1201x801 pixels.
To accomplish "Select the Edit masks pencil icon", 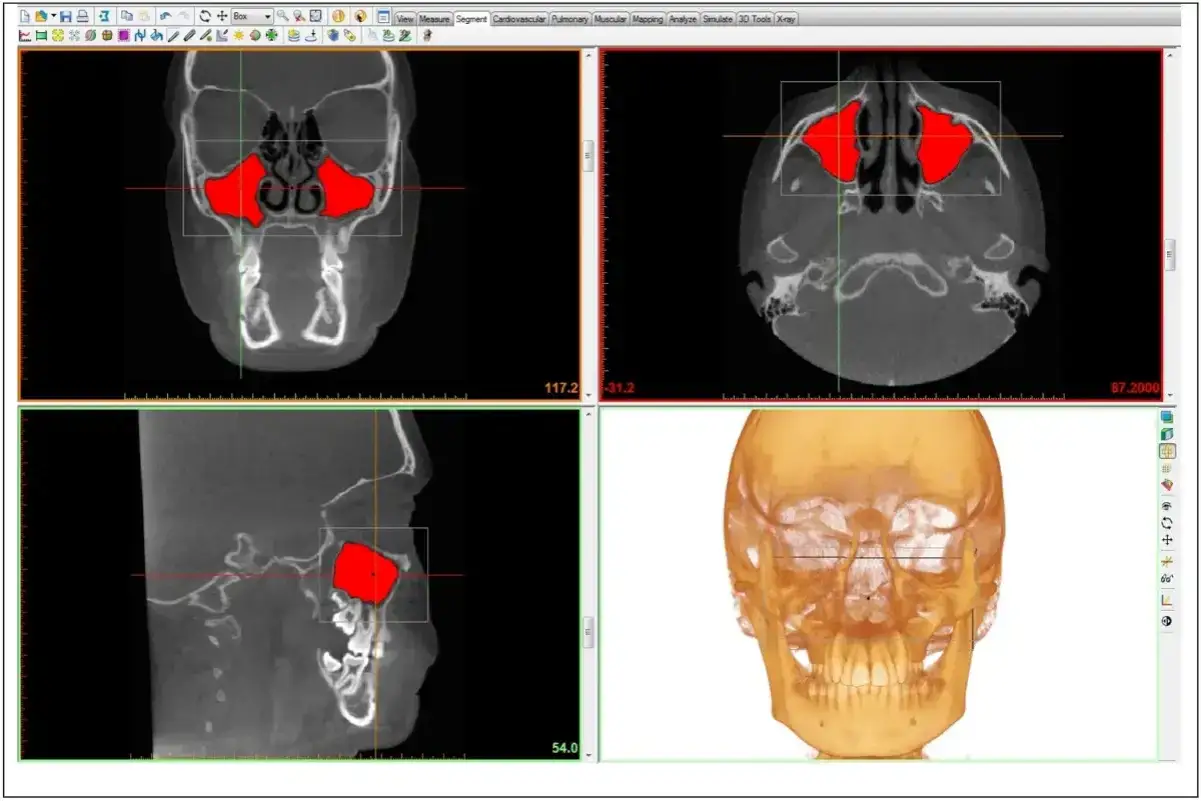I will 173,35.
